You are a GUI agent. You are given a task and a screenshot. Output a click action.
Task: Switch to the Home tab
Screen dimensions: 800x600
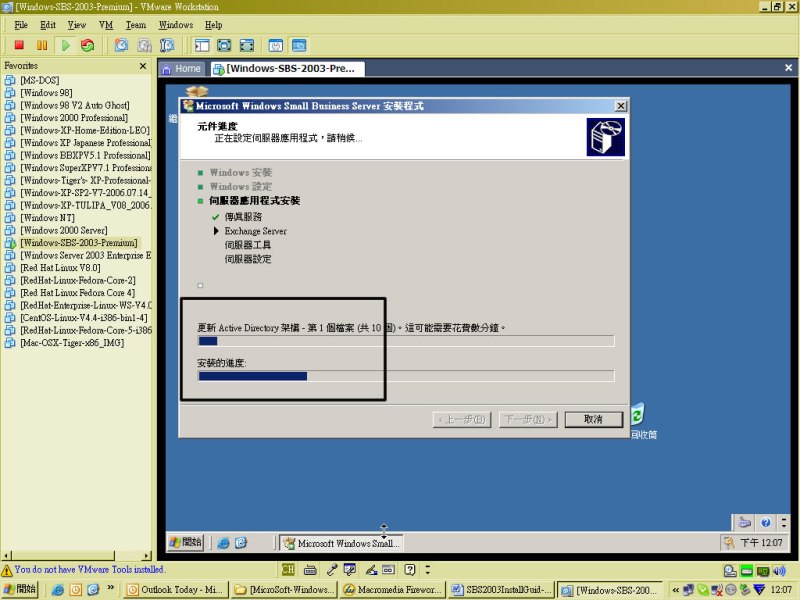click(182, 68)
